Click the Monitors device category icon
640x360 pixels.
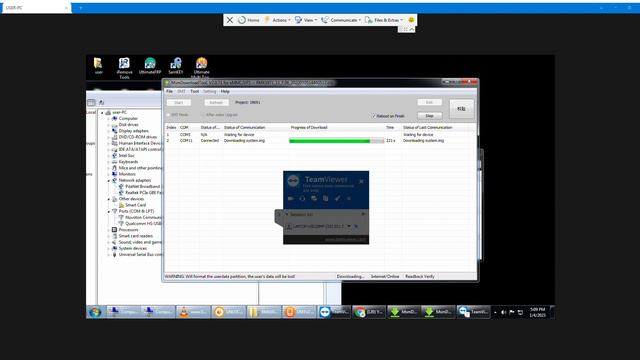pyautogui.click(x=115, y=174)
